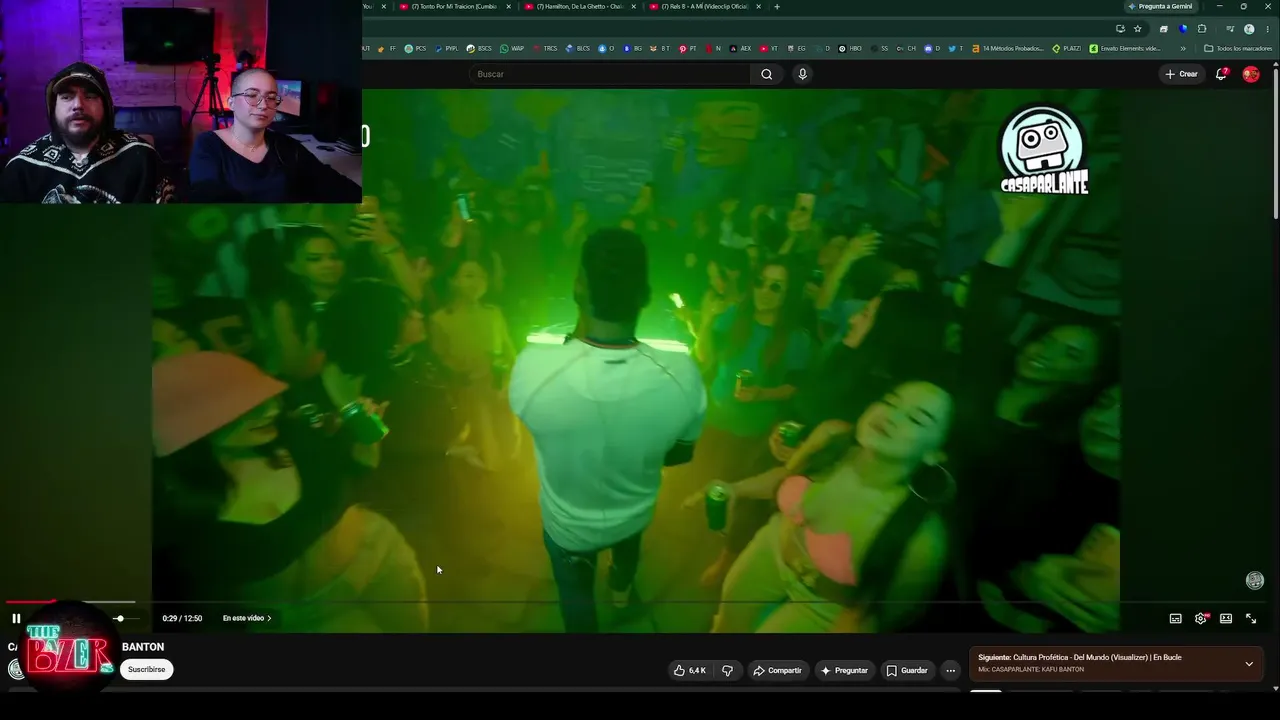
Task: Bookmark this page with the star icon
Action: 1138,29
